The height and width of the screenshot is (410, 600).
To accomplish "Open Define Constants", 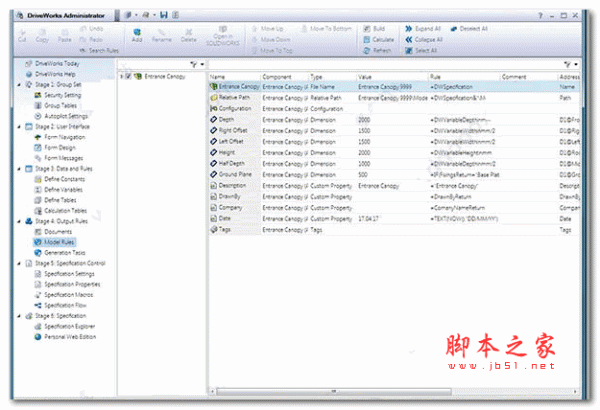I will coord(60,179).
